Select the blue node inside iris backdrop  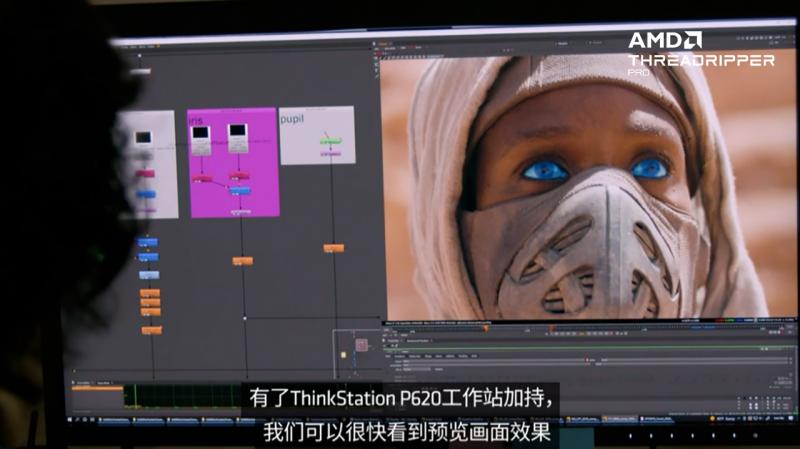240,190
